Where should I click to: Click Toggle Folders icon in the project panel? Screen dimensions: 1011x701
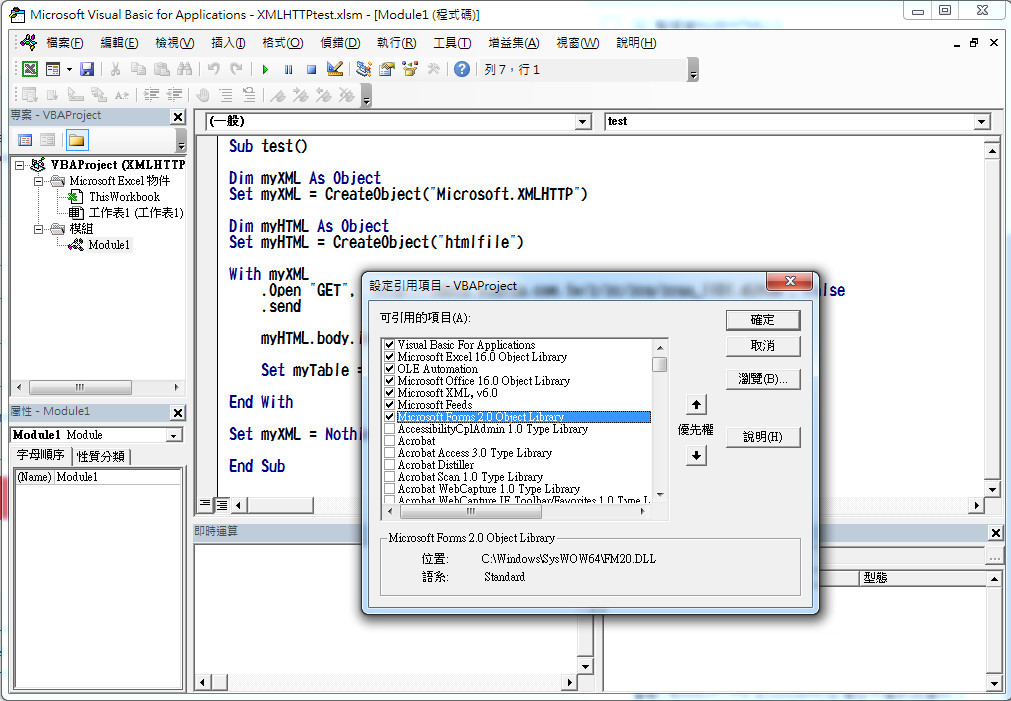(77, 140)
